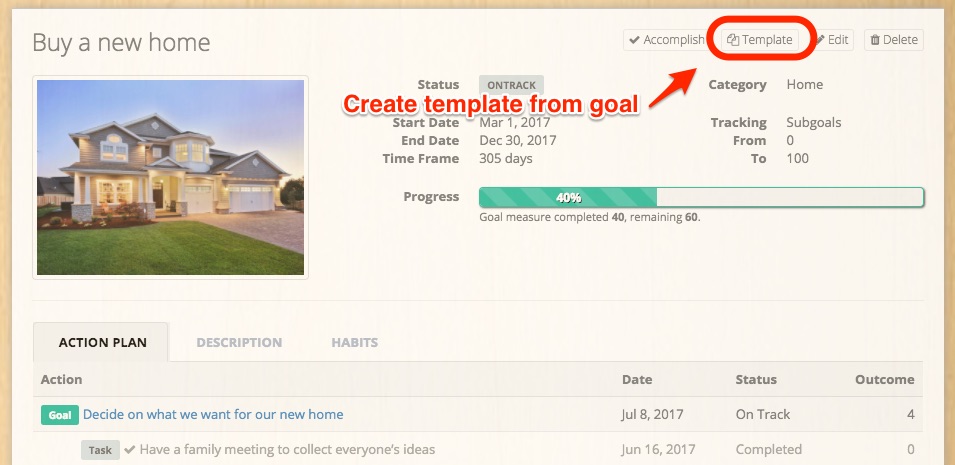Switch to the Habits tab

(x=354, y=343)
